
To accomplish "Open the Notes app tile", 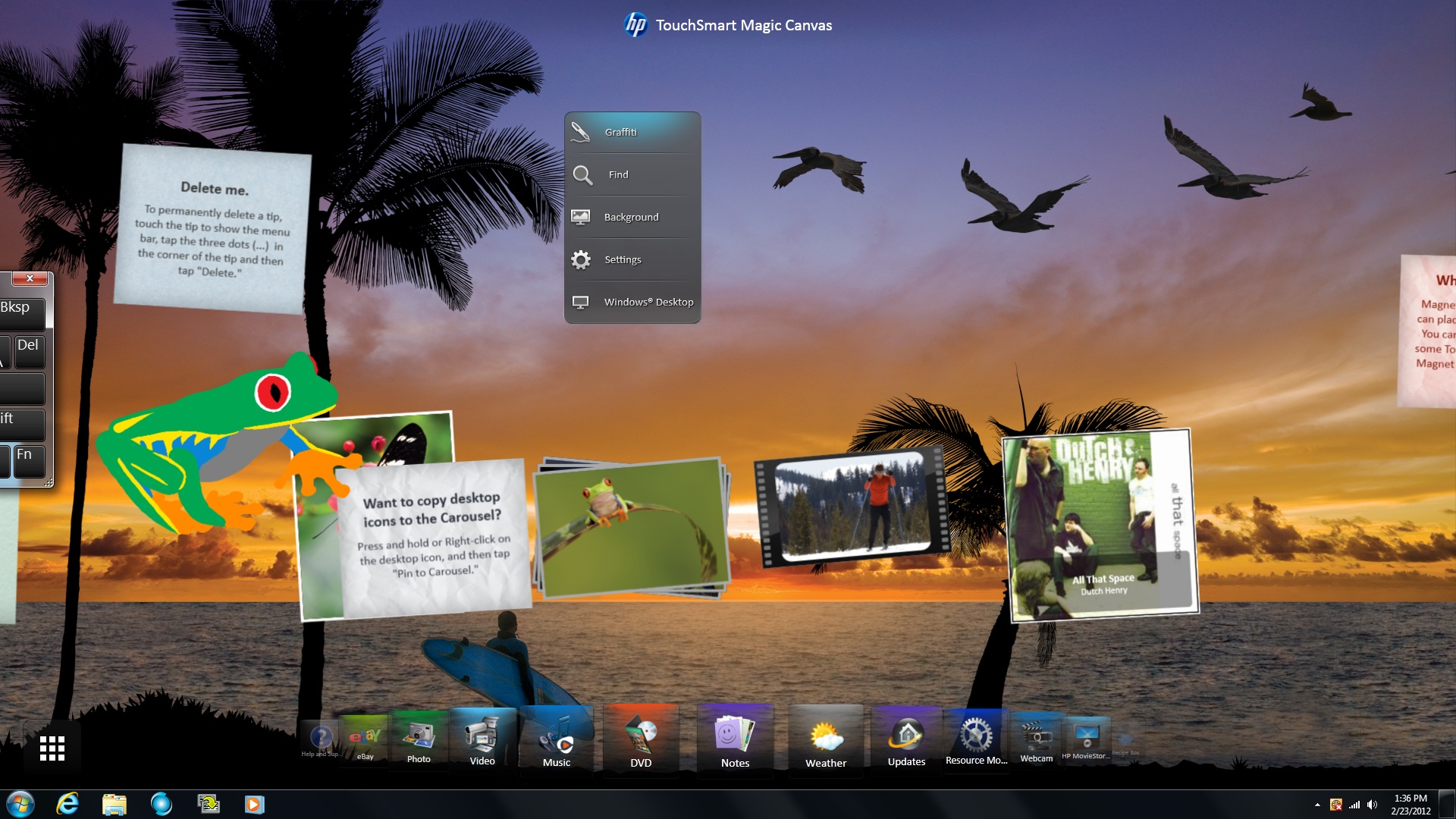I will 735,739.
